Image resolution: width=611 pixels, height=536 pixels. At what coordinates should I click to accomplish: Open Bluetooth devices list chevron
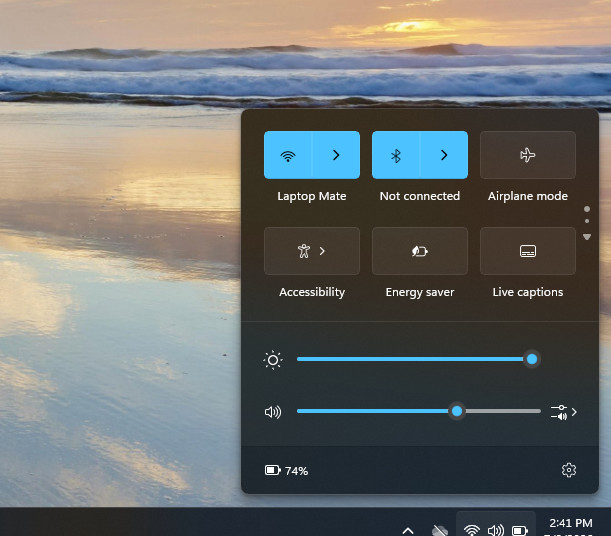[x=444, y=155]
